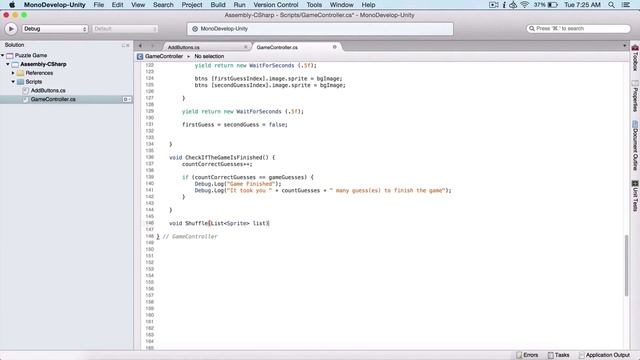Run the project with the play button
The width and height of the screenshot is (640, 360).
pyautogui.click(x=11, y=29)
